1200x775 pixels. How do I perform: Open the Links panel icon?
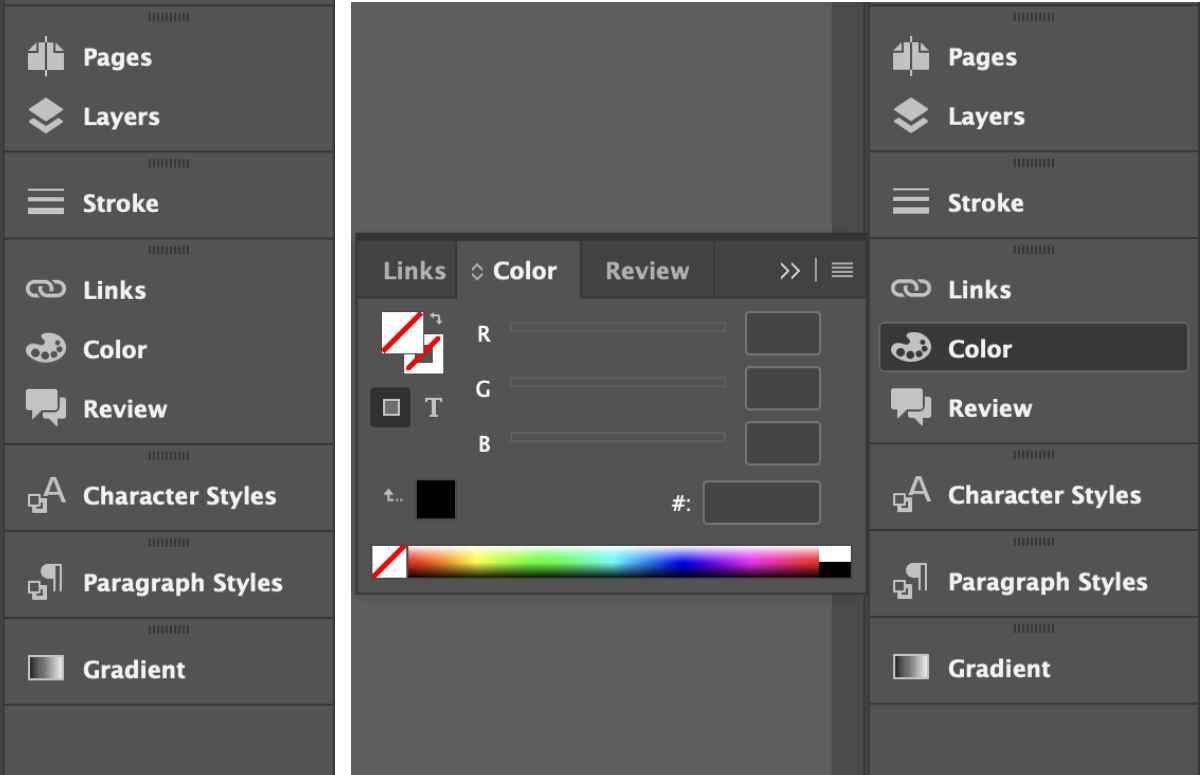47,290
